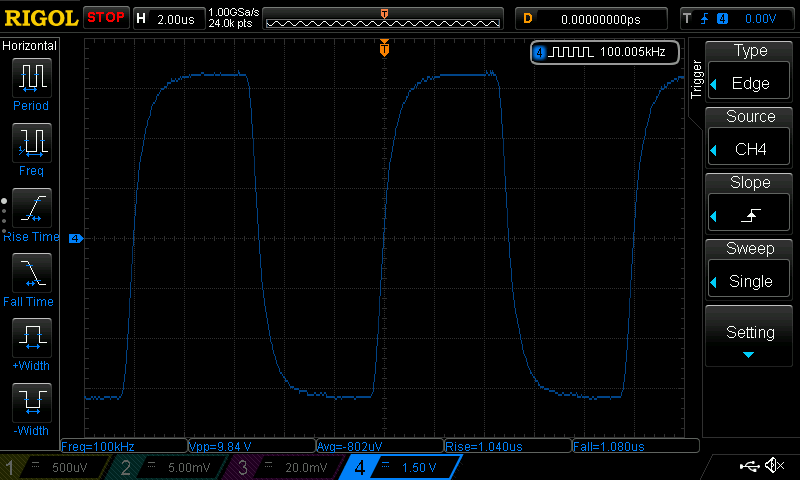Image resolution: width=800 pixels, height=480 pixels.
Task: Click the waveform memory overview bar
Action: pos(383,19)
